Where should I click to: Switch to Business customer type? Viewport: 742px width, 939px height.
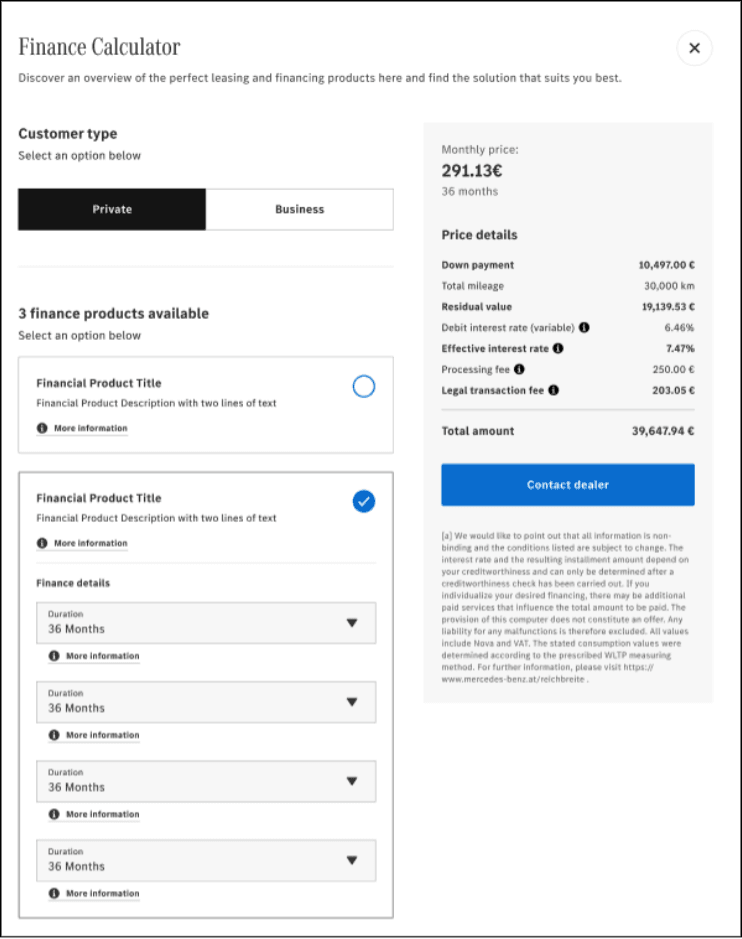coord(299,210)
